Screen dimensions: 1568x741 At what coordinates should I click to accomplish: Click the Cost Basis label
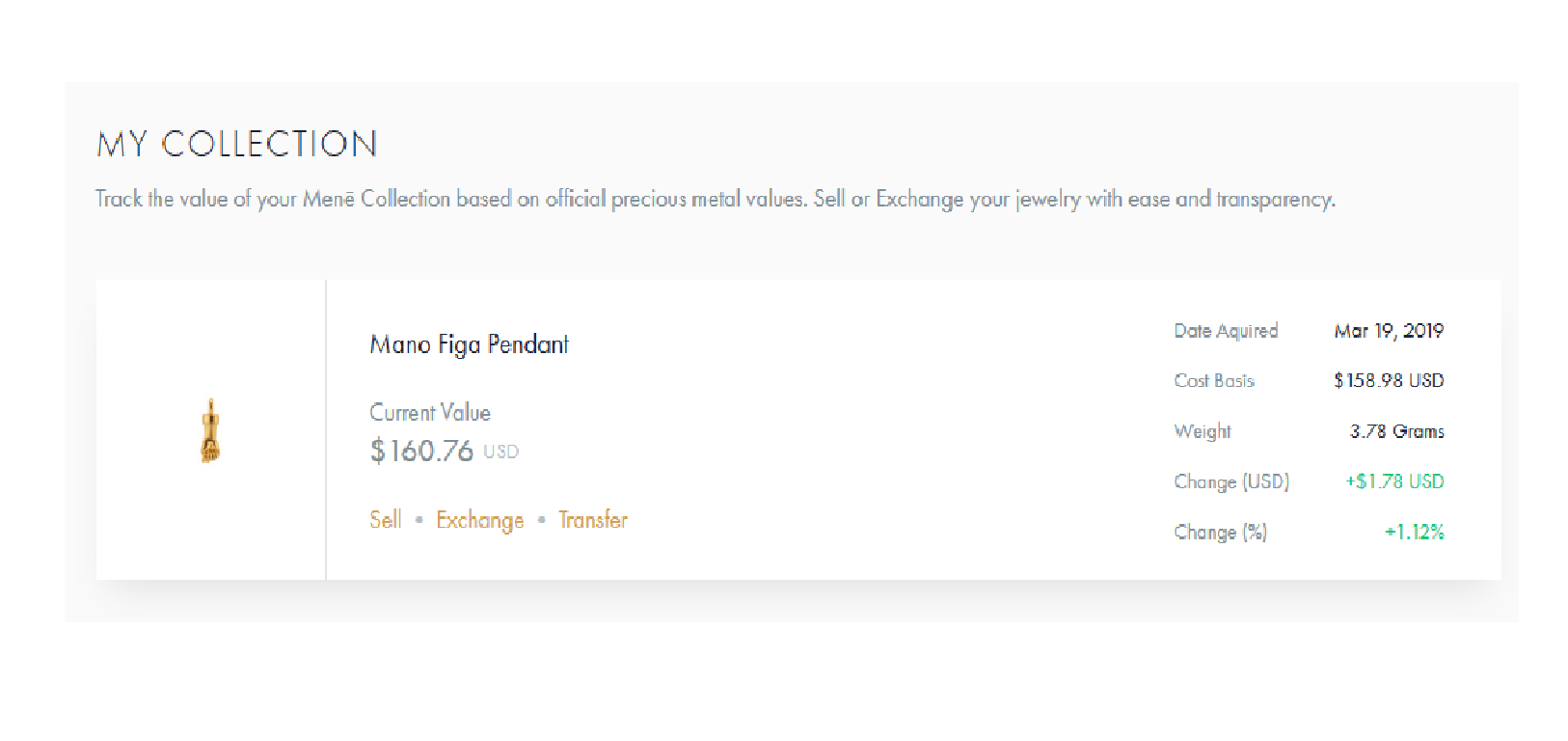click(x=1214, y=381)
